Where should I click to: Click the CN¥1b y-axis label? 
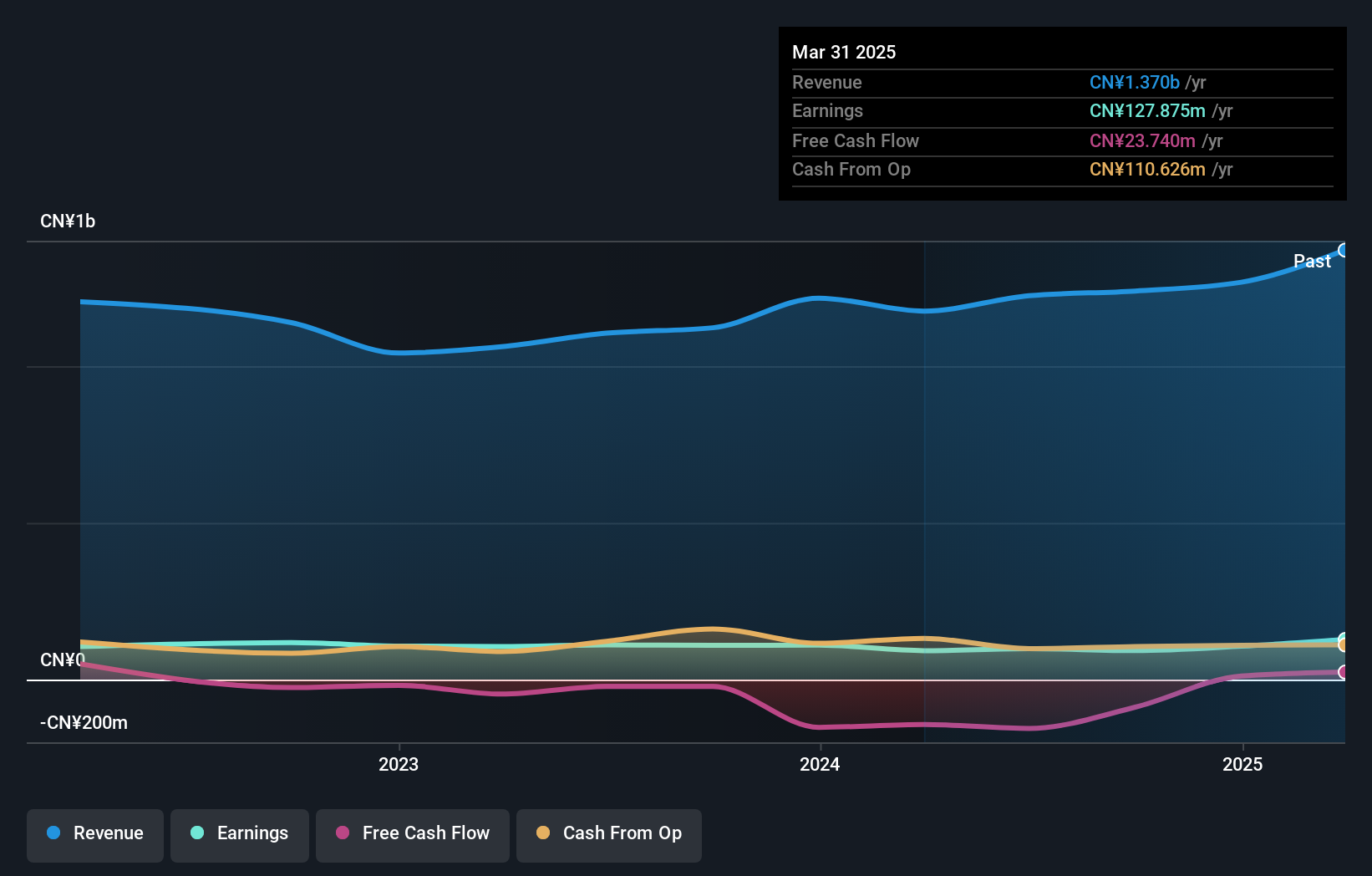pos(68,222)
